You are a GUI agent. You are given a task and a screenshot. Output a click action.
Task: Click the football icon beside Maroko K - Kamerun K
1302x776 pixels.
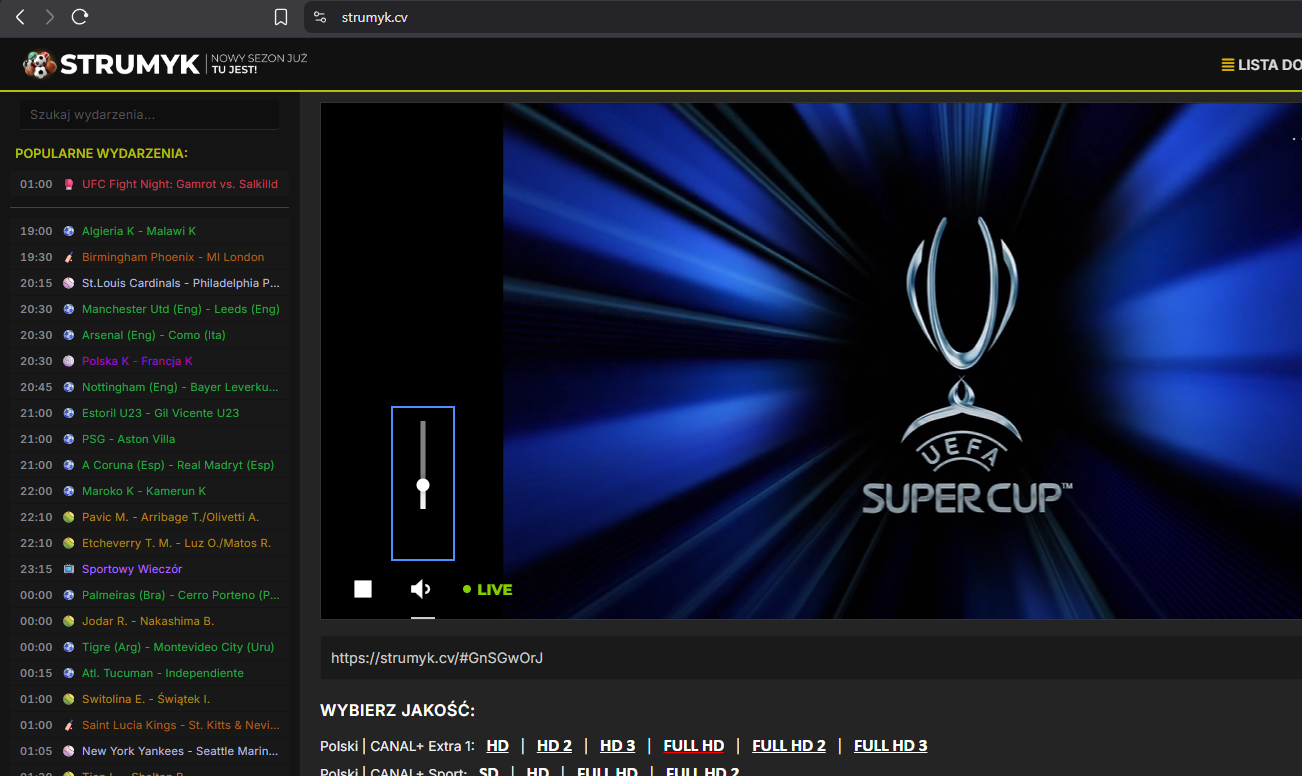69,491
